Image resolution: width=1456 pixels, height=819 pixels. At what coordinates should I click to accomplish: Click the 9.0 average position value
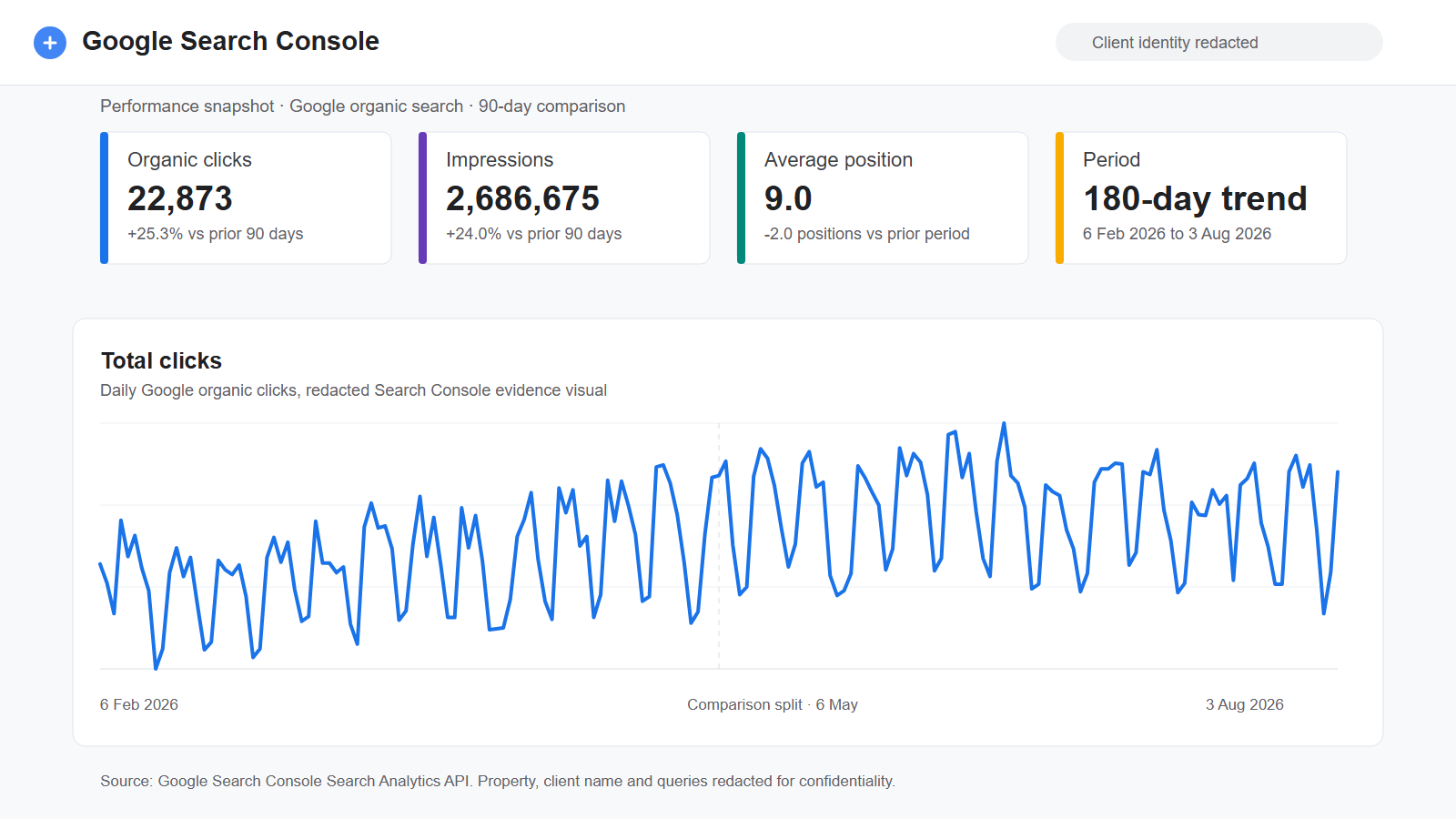point(788,198)
